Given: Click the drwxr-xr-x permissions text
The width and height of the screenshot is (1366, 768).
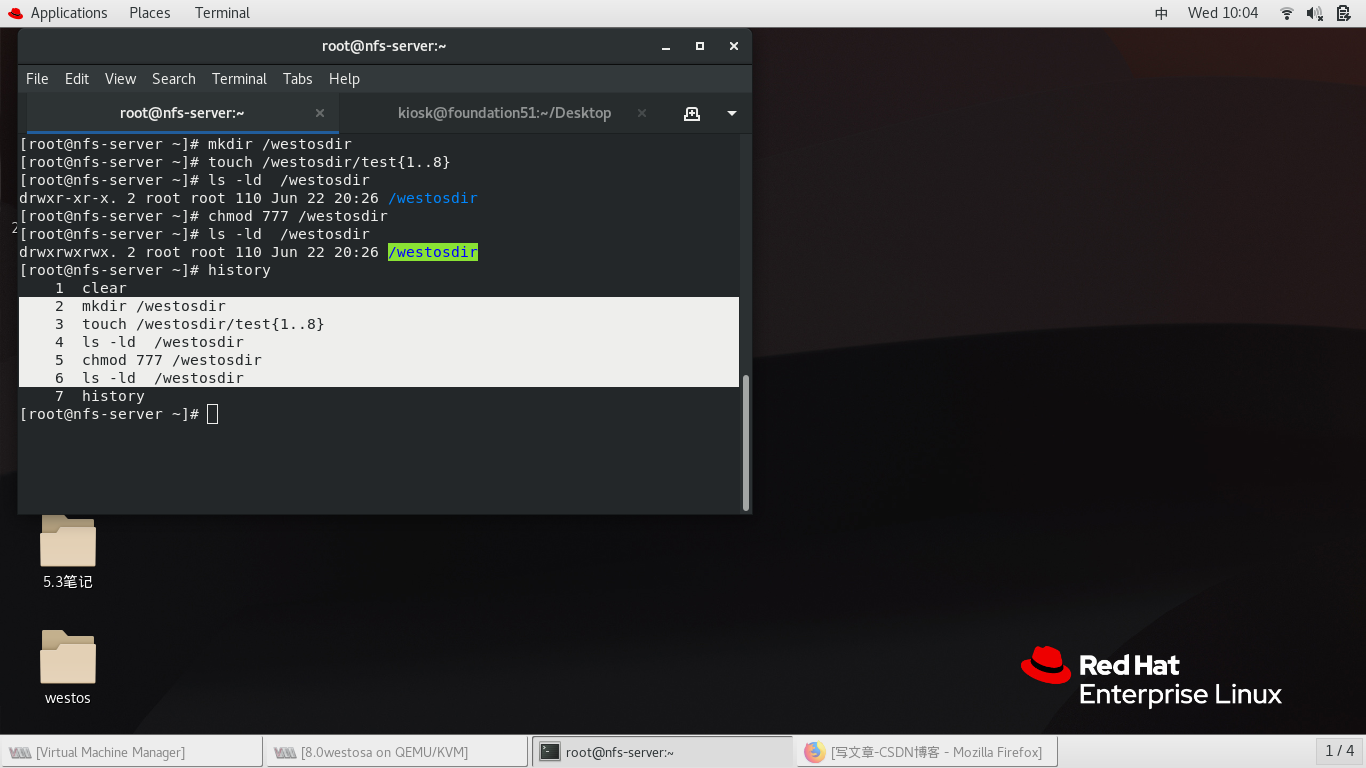Looking at the screenshot, I should [x=68, y=198].
